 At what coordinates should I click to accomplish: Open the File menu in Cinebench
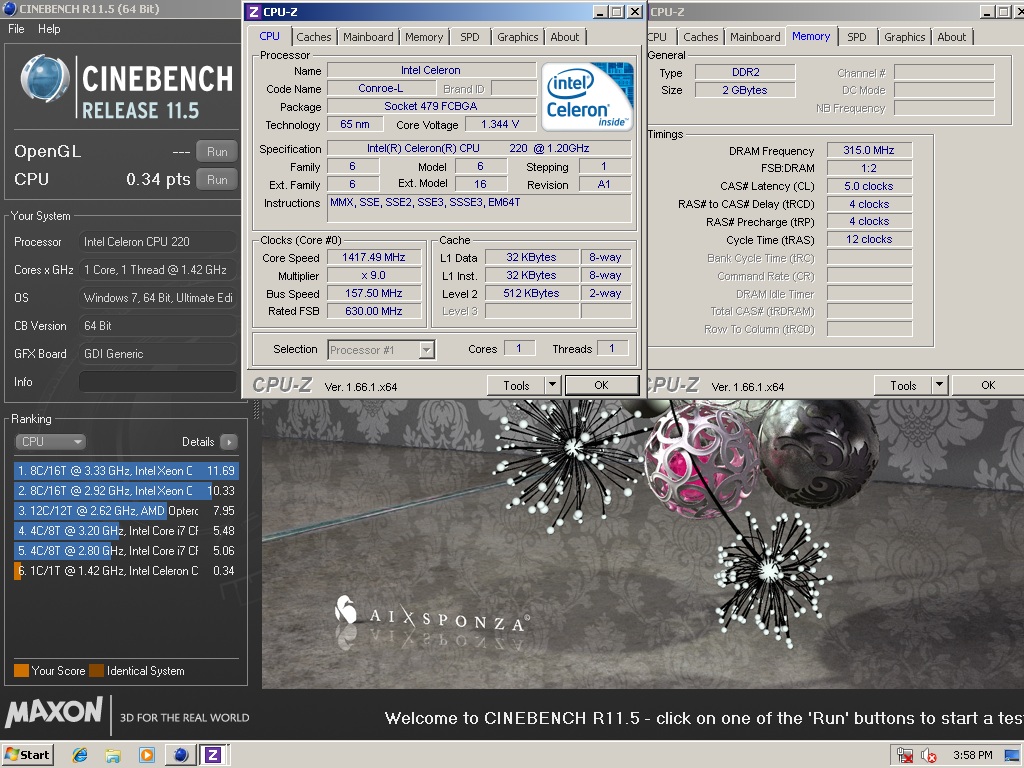pyautogui.click(x=16, y=29)
